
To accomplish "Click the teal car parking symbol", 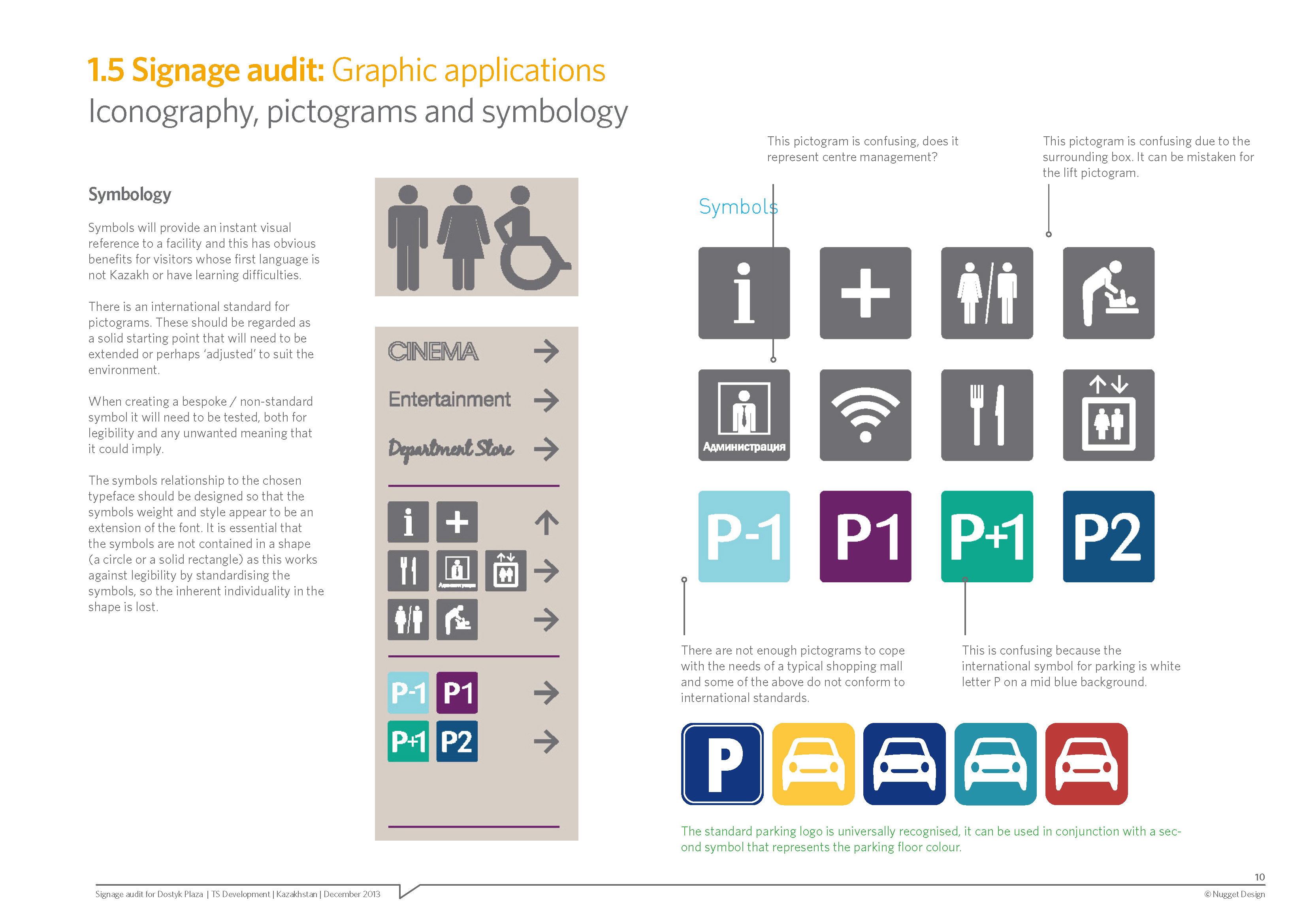I will [x=995, y=764].
